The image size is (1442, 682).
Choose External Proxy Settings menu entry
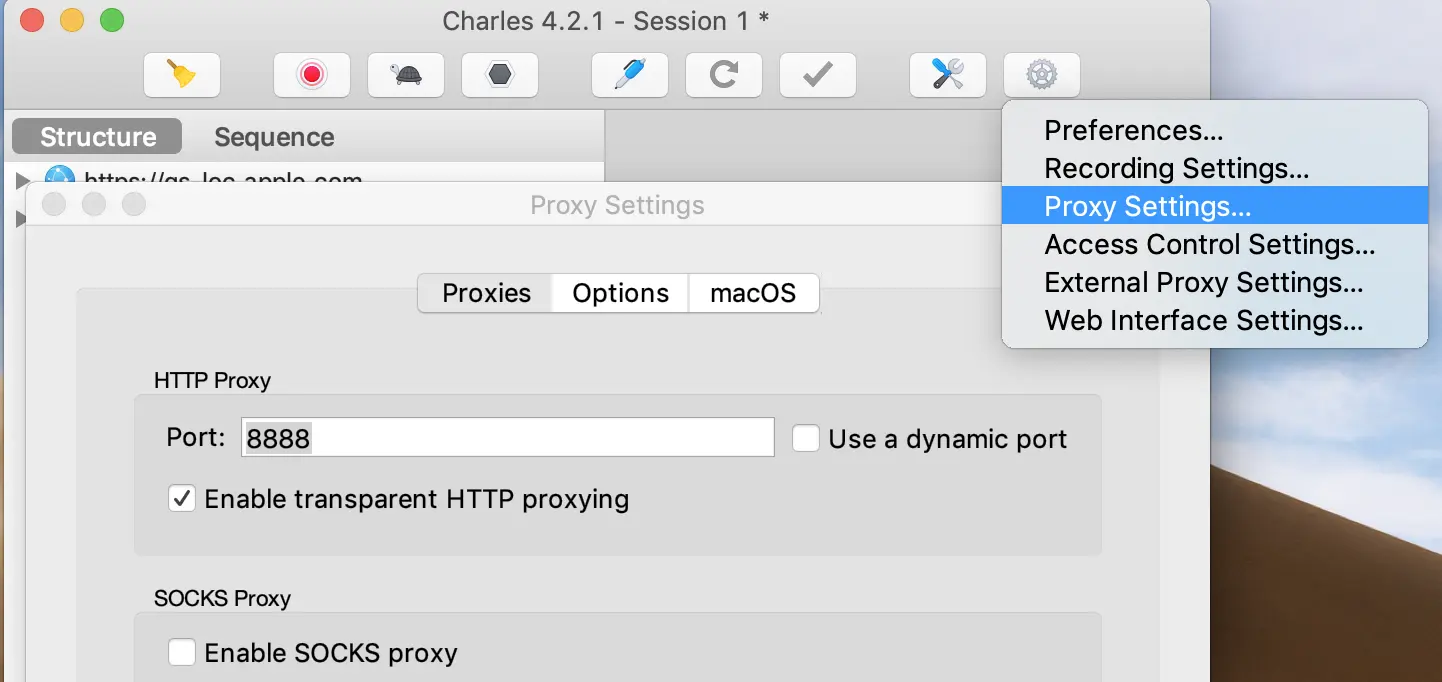1204,283
